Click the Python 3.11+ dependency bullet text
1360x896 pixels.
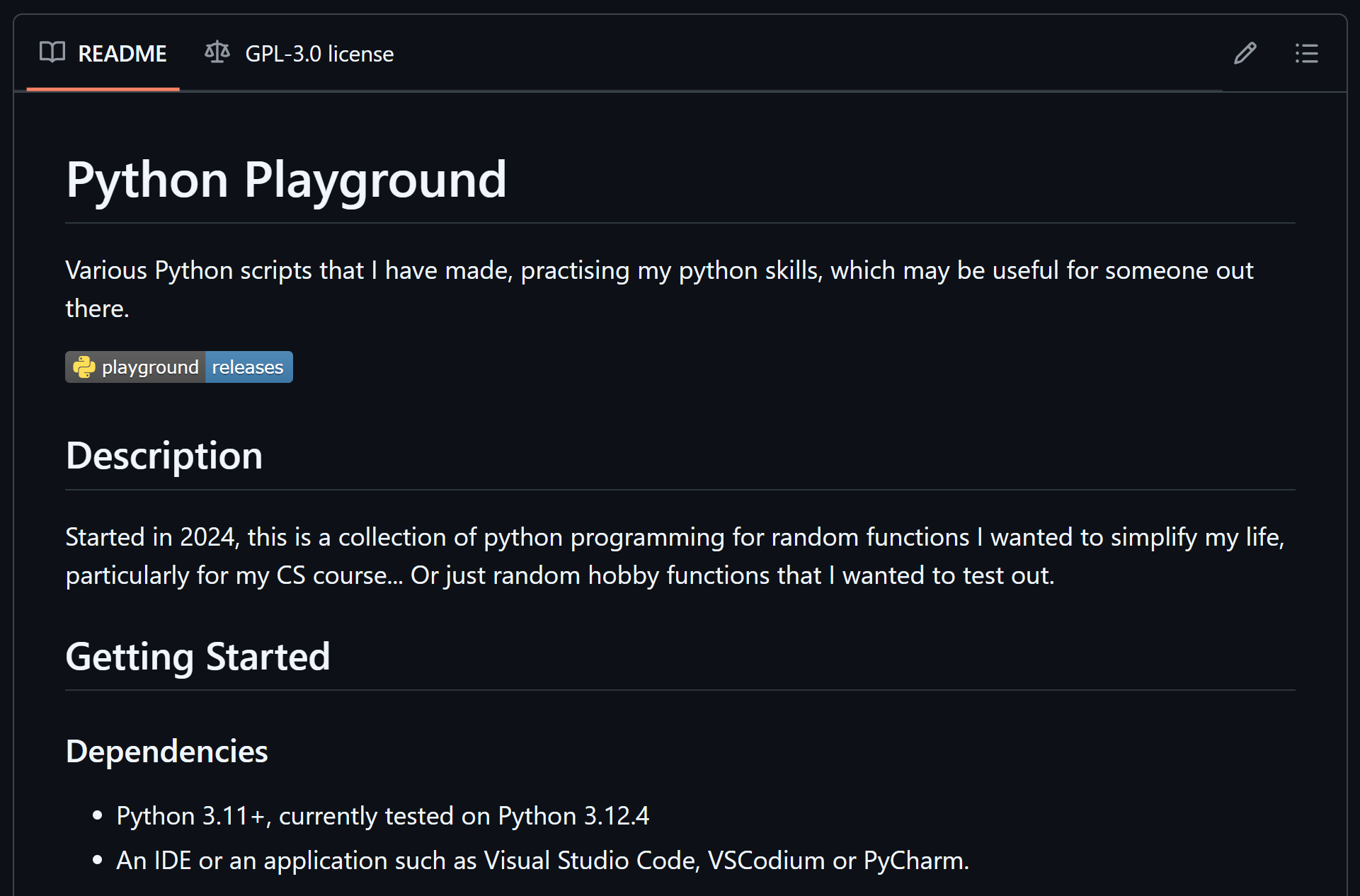tap(383, 815)
